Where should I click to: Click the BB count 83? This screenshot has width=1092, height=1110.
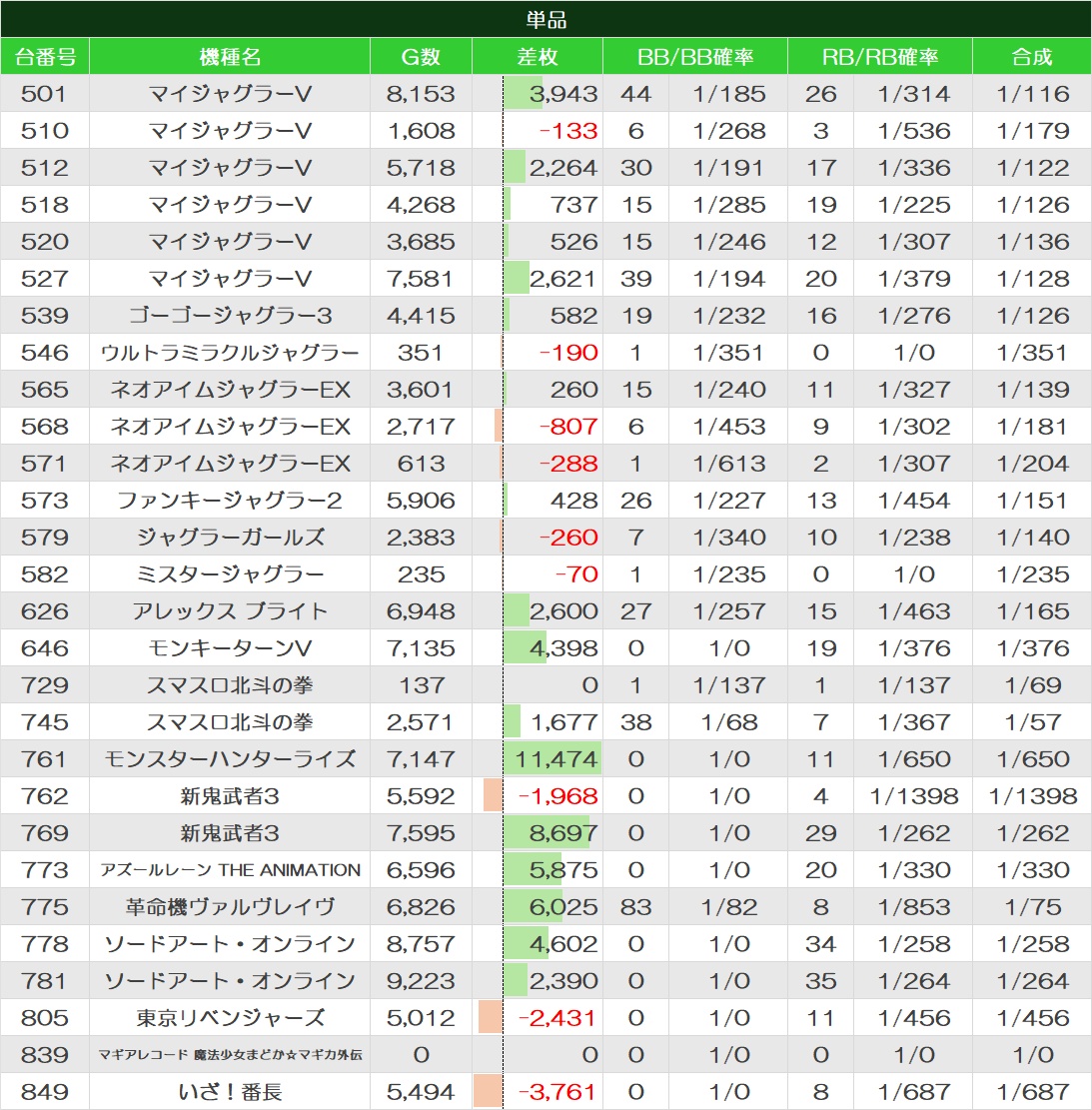[x=635, y=907]
